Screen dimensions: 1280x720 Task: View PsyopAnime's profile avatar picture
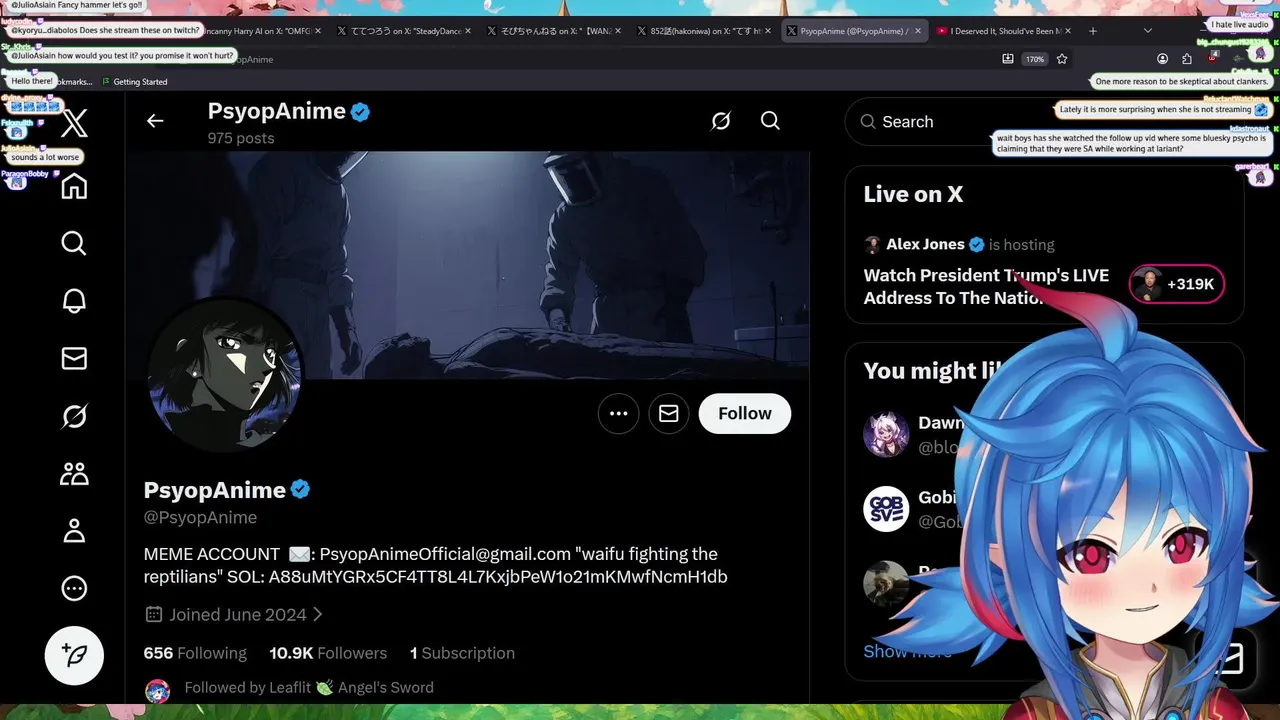pos(225,375)
